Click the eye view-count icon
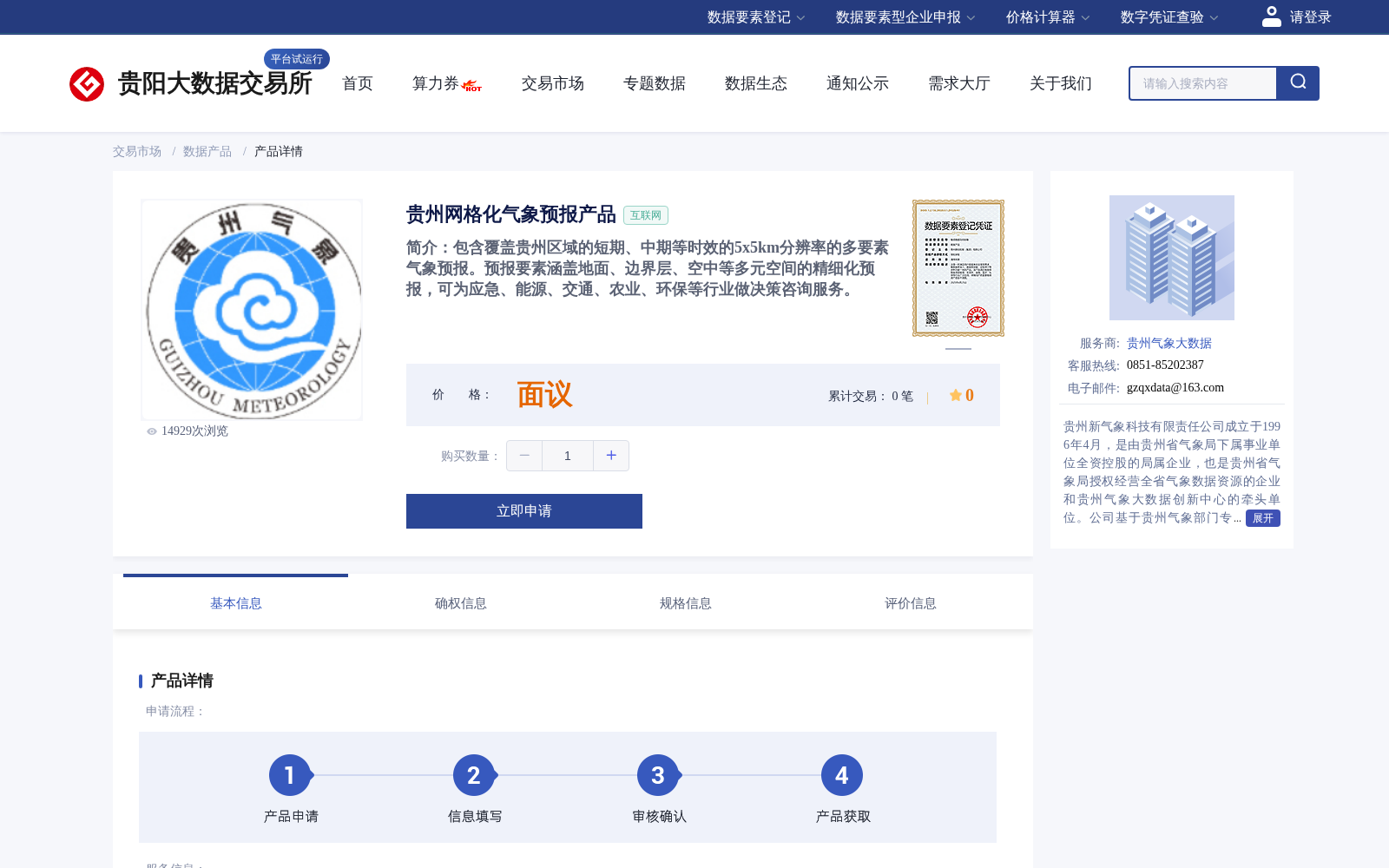The image size is (1389, 868). 152,431
